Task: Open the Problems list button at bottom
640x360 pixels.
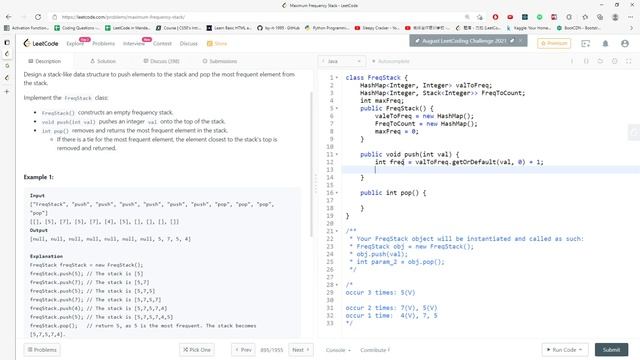Action: pyautogui.click(x=42, y=350)
